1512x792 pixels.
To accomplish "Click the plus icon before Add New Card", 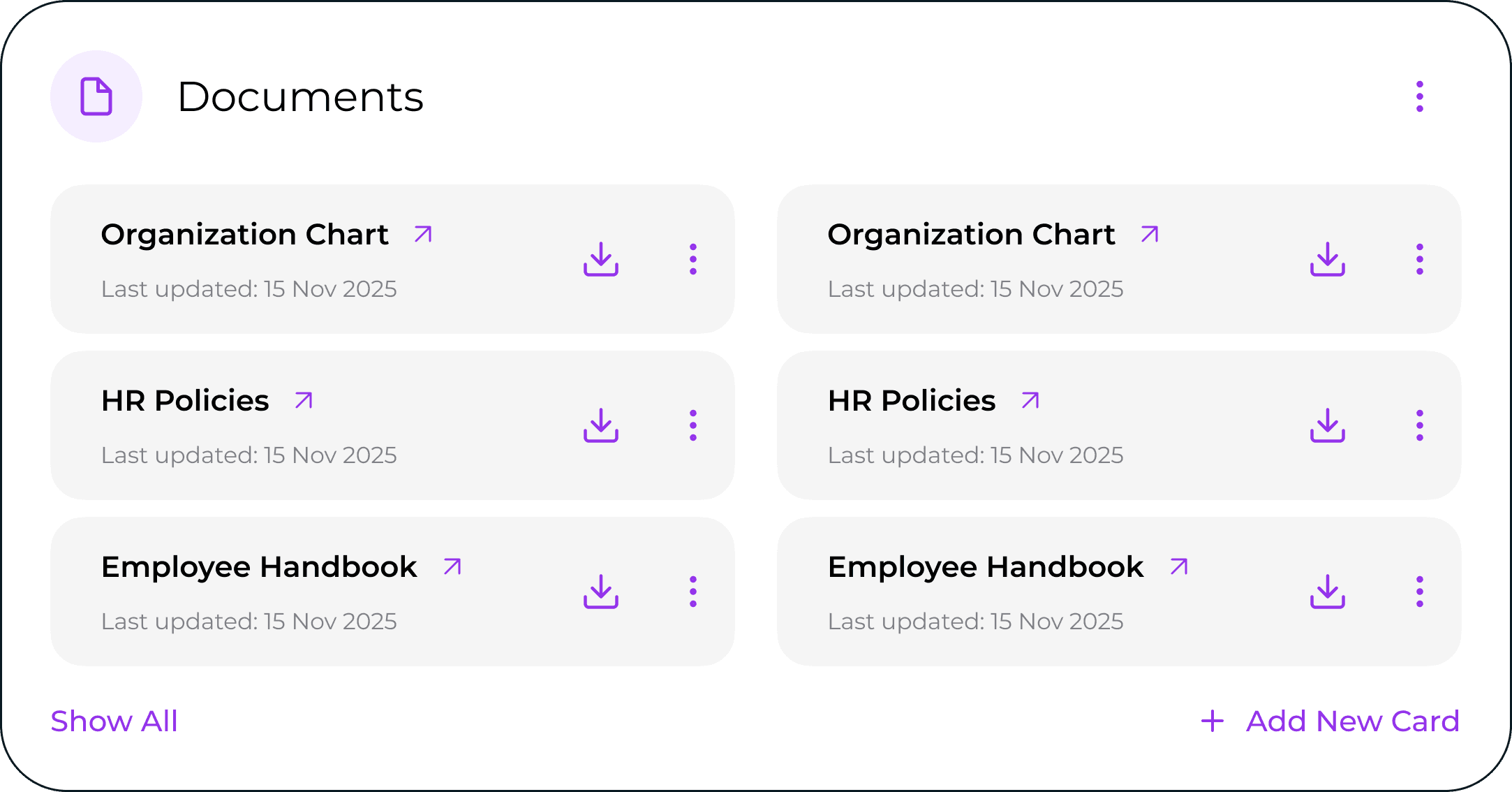I will click(1213, 721).
